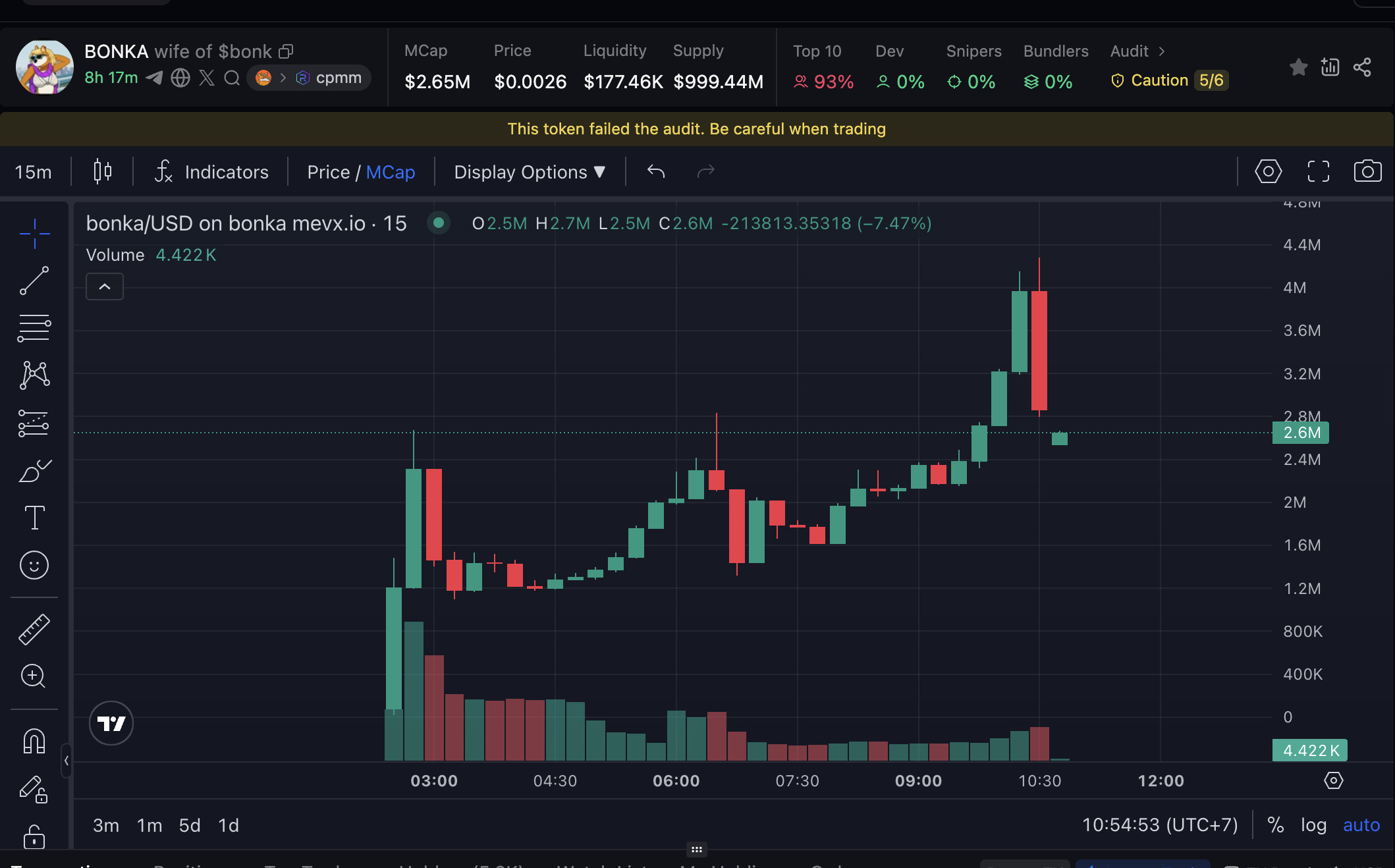Open the candlestick chart type selector
Viewport: 1395px width, 868px height.
coord(102,172)
